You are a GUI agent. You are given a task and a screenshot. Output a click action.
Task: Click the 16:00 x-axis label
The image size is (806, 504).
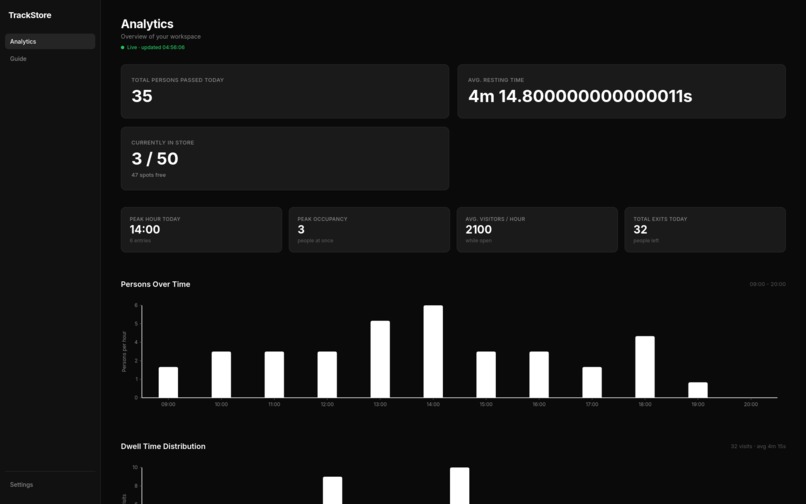point(539,405)
